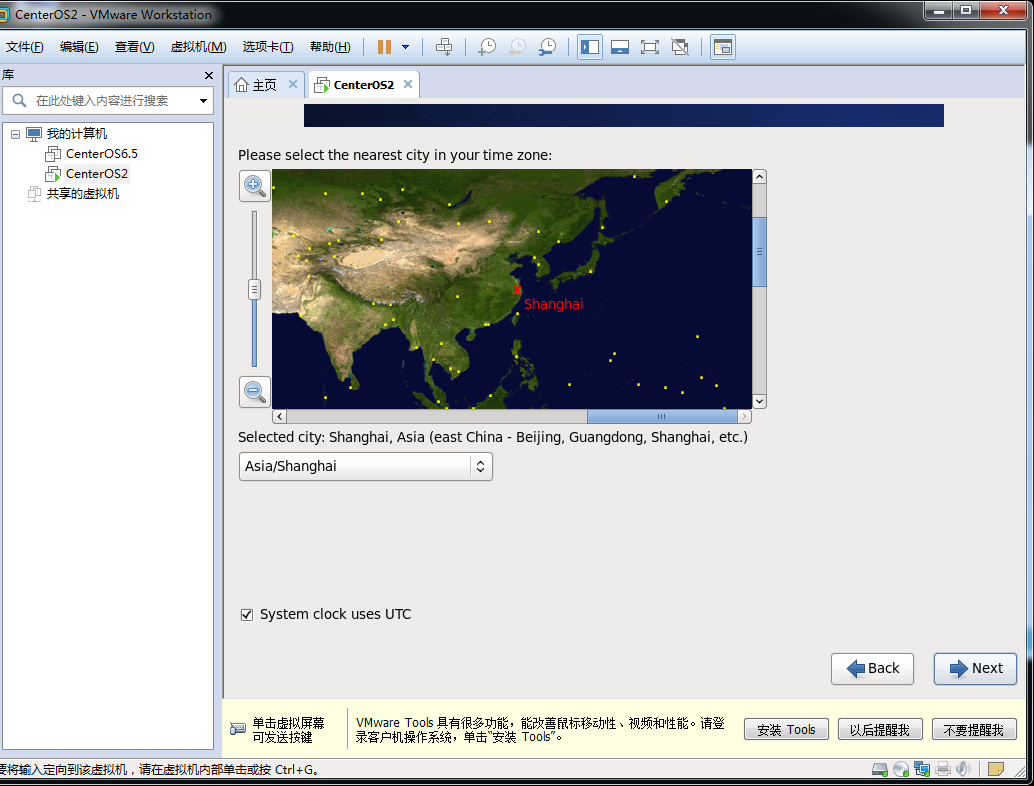
Task: Click the VMware icon in the title bar
Action: 3,15
